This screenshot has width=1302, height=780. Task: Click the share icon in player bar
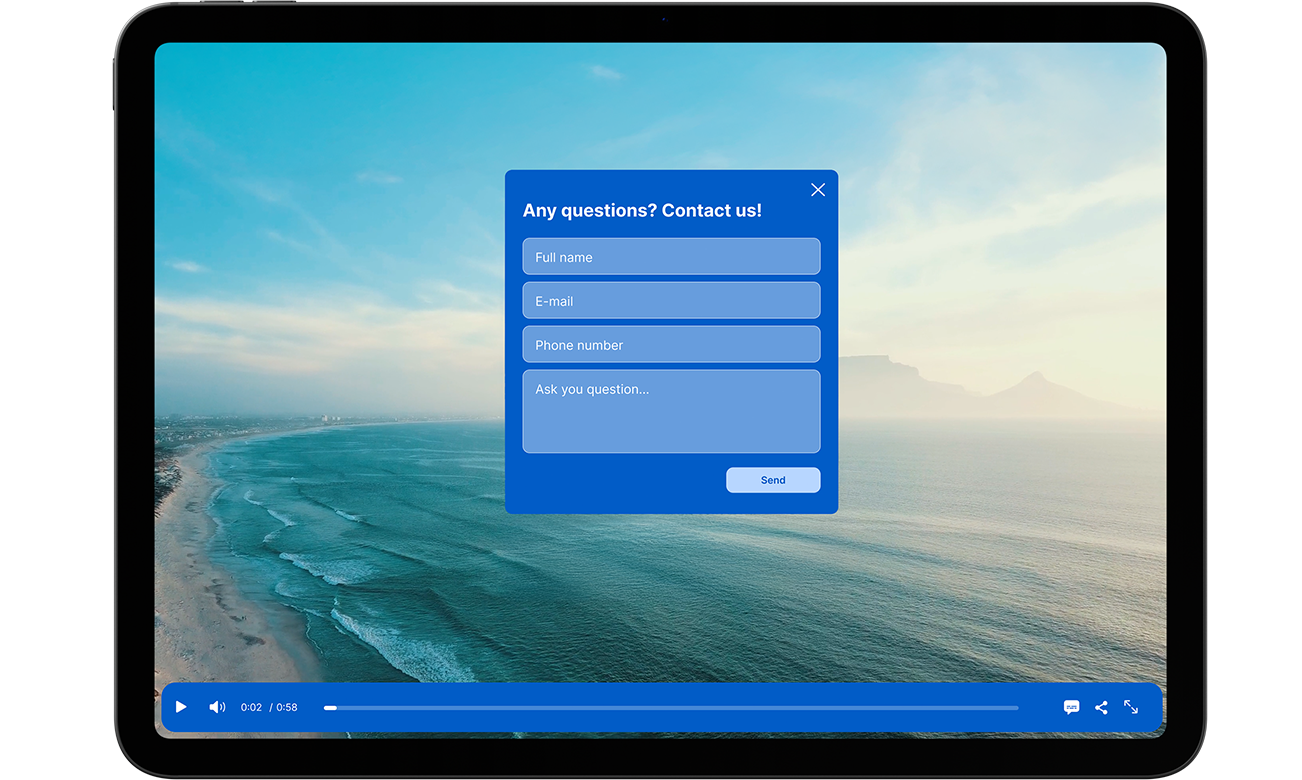tap(1101, 707)
